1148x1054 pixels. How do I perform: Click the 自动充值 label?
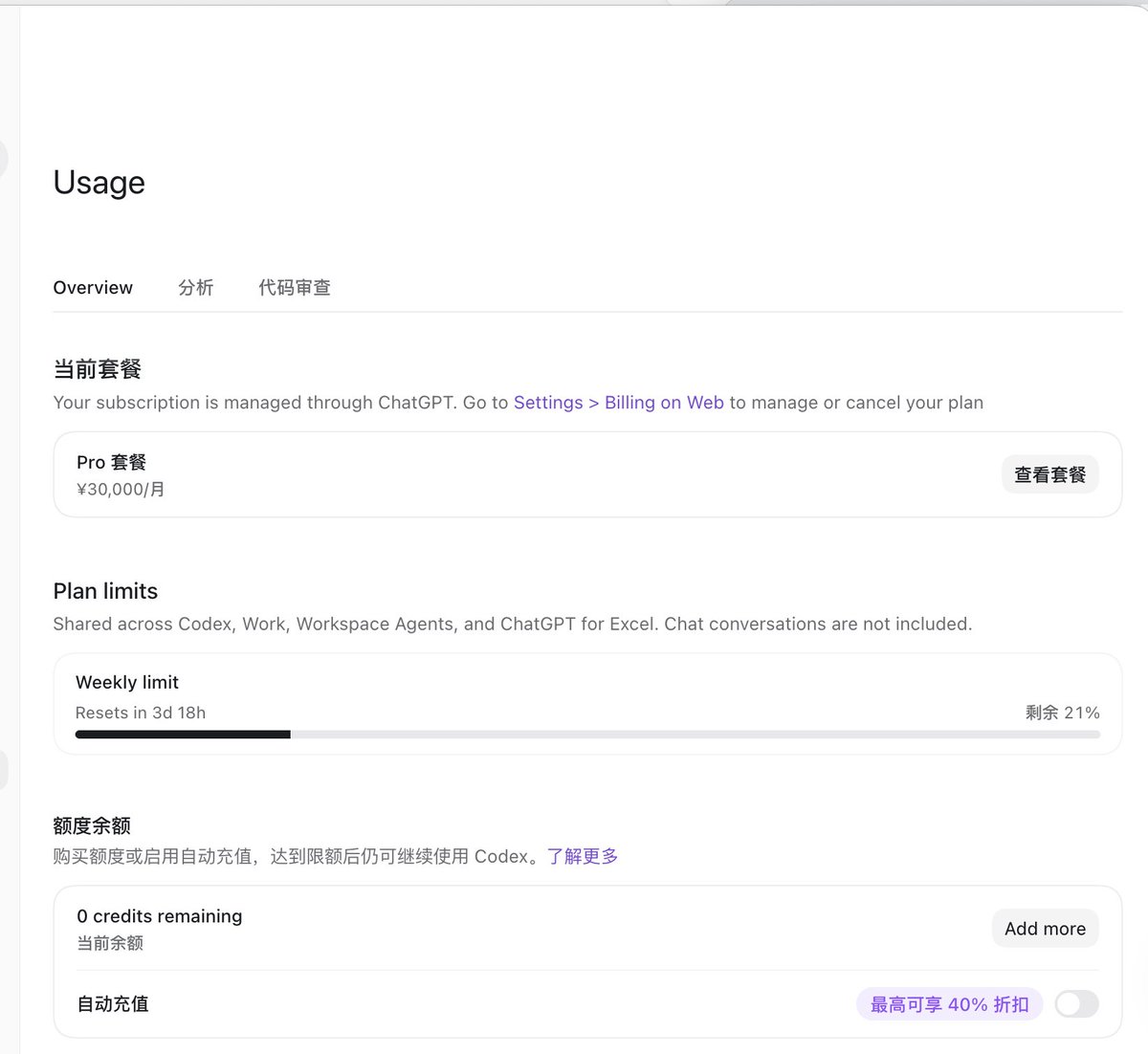click(x=113, y=1004)
